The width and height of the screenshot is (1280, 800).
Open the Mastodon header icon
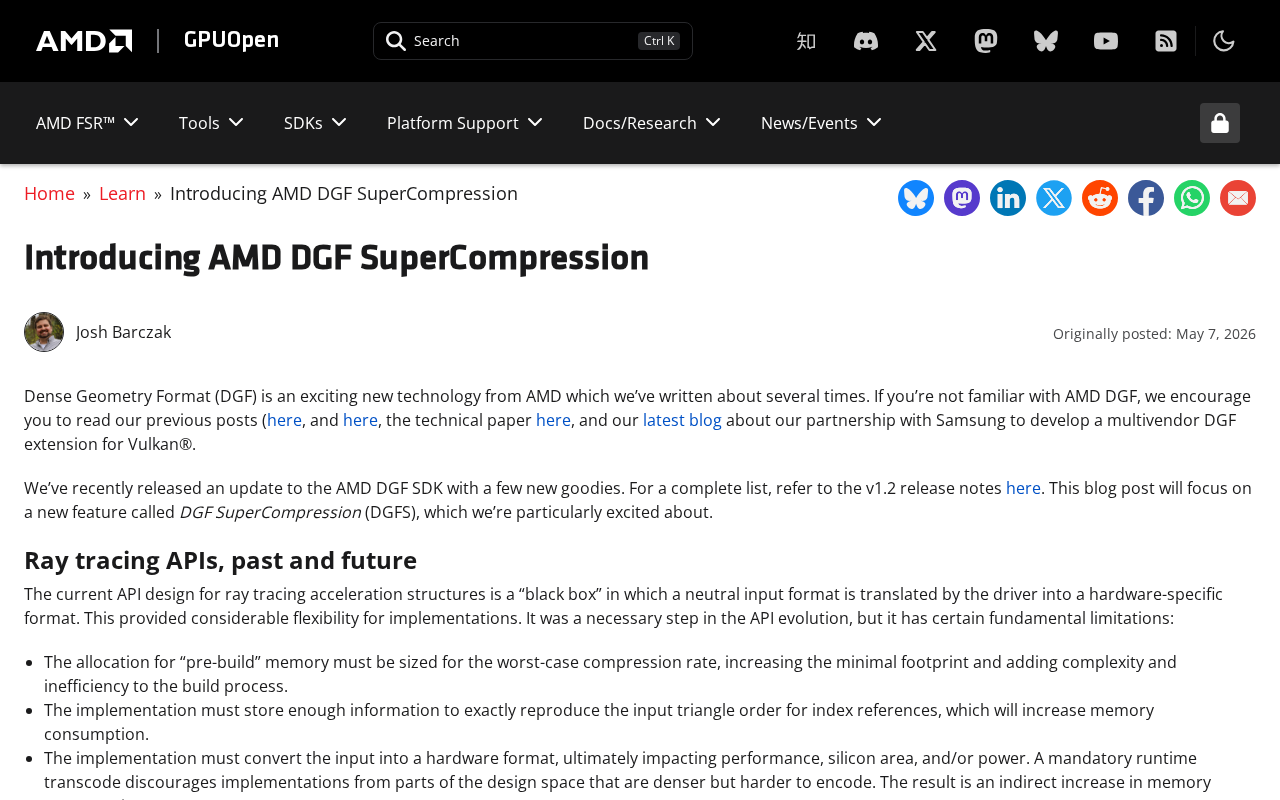(x=986, y=41)
